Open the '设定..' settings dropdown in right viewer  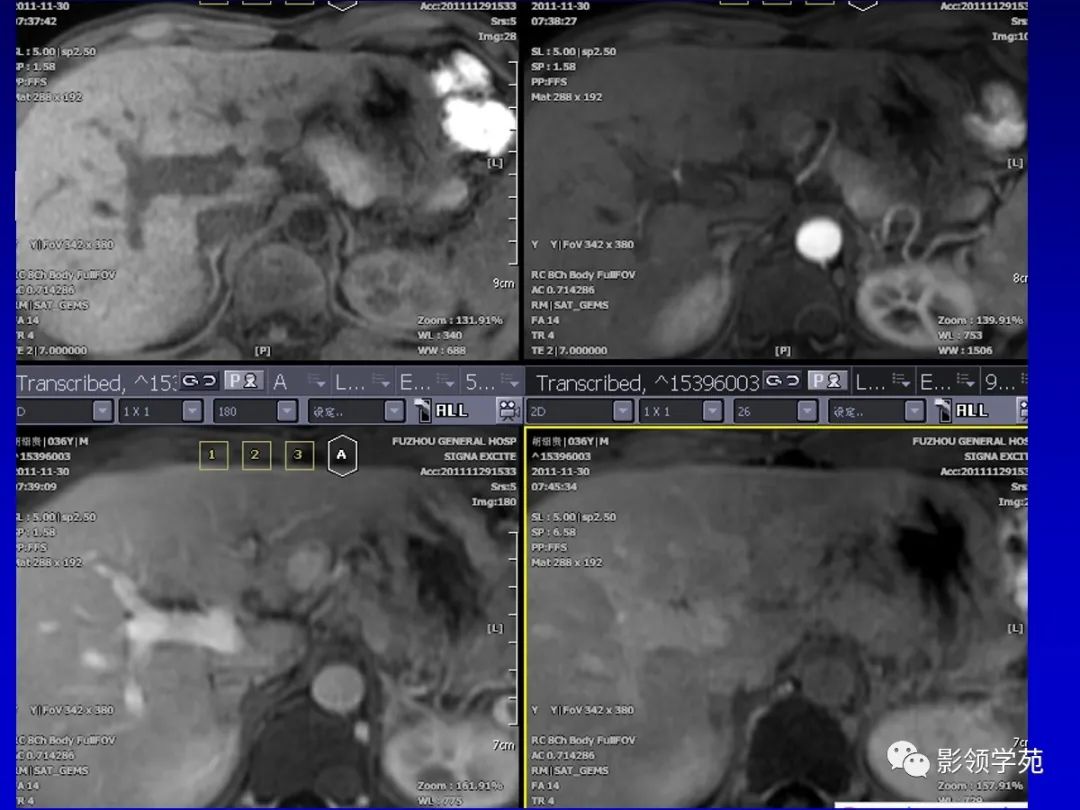(914, 411)
